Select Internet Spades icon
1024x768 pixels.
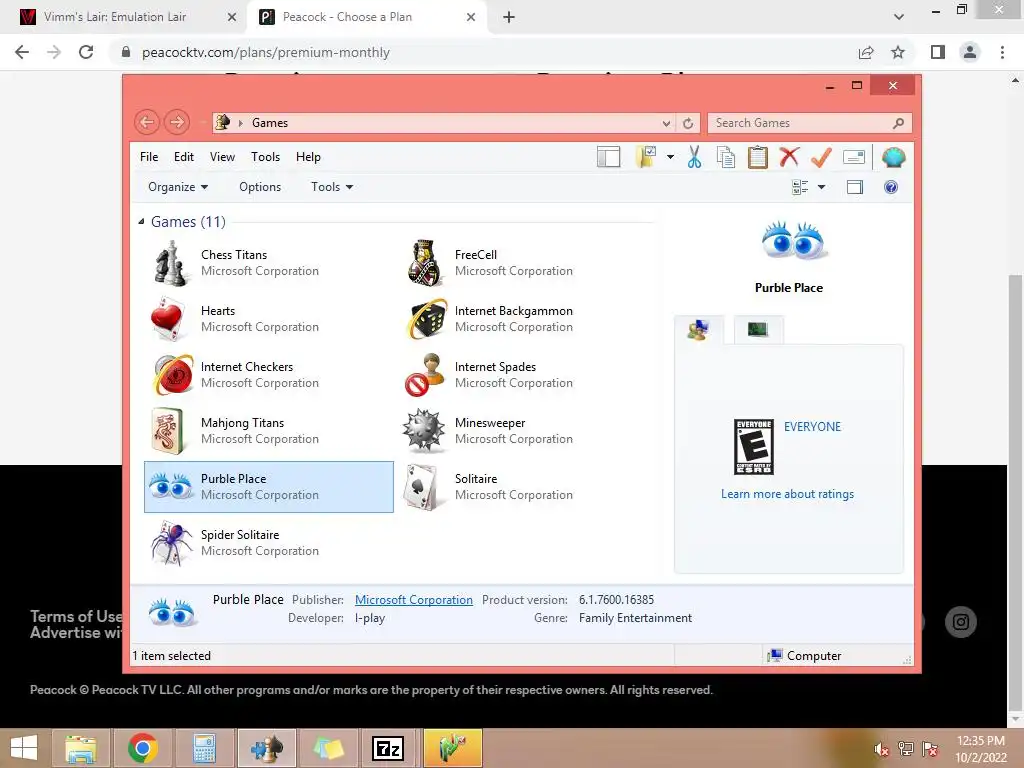425,375
